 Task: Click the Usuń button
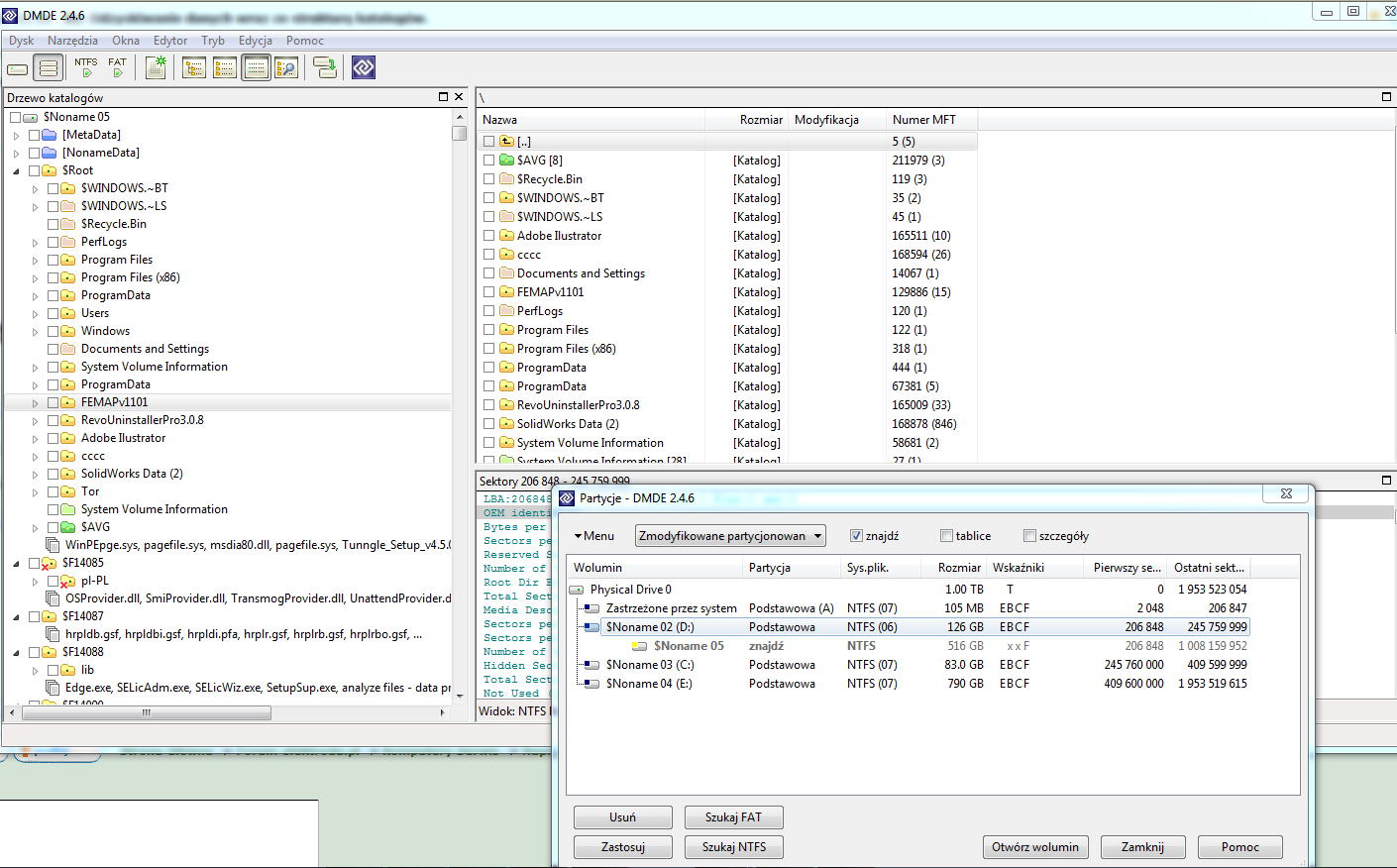pos(623,817)
